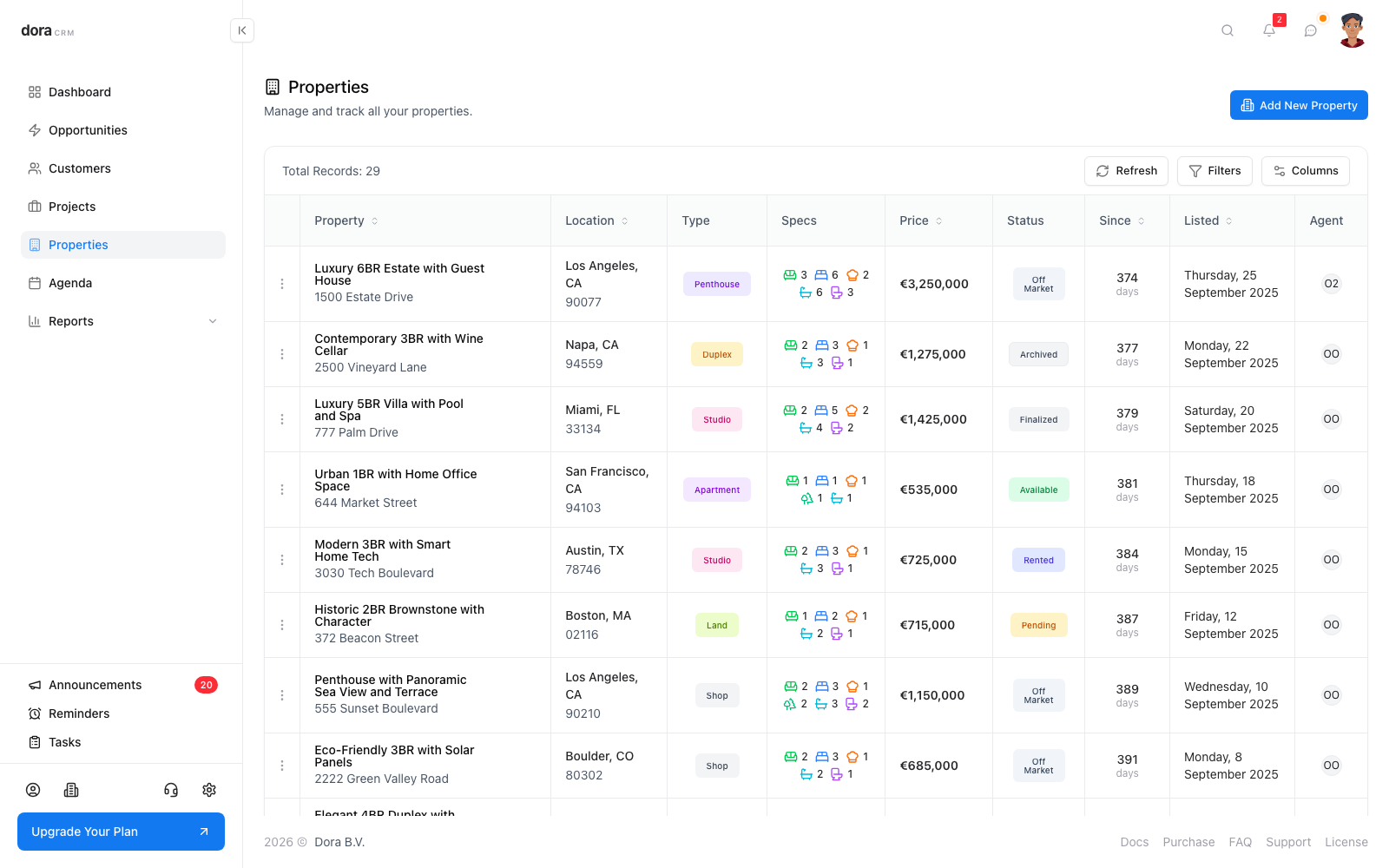Sort by the Location column

[596, 220]
